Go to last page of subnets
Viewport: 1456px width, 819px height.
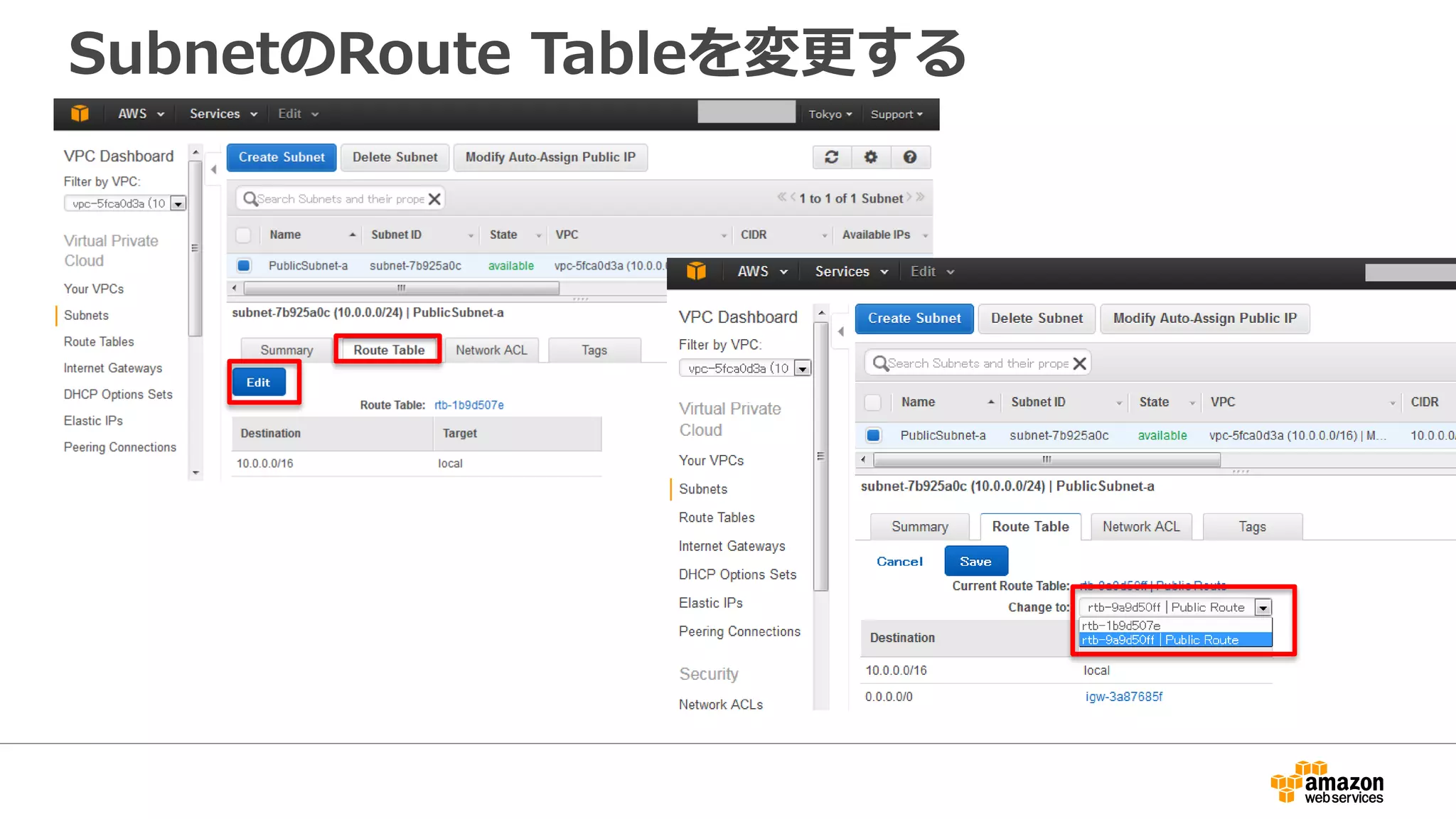tap(921, 197)
